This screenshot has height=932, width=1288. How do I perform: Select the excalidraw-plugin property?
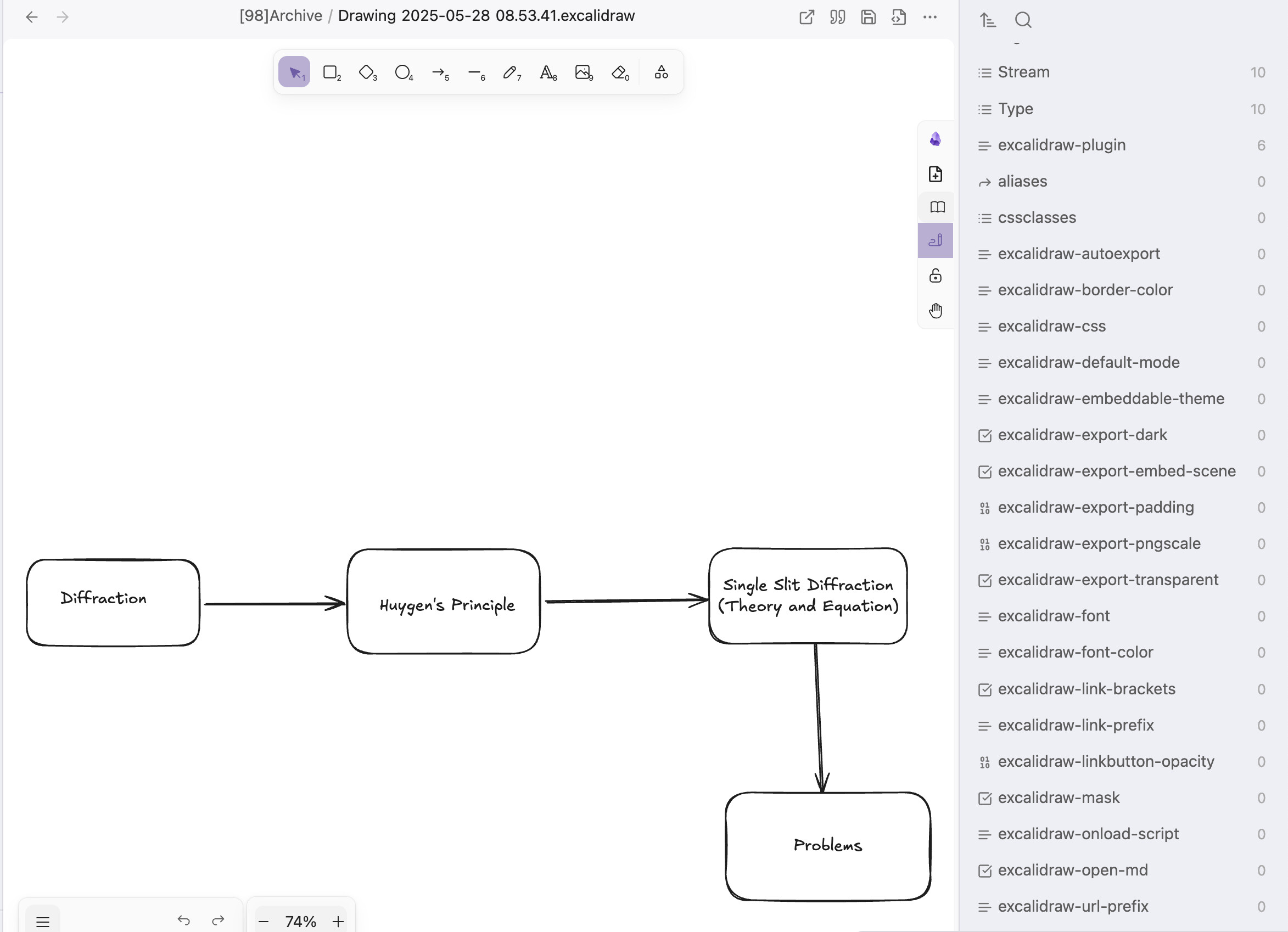click(x=1121, y=145)
